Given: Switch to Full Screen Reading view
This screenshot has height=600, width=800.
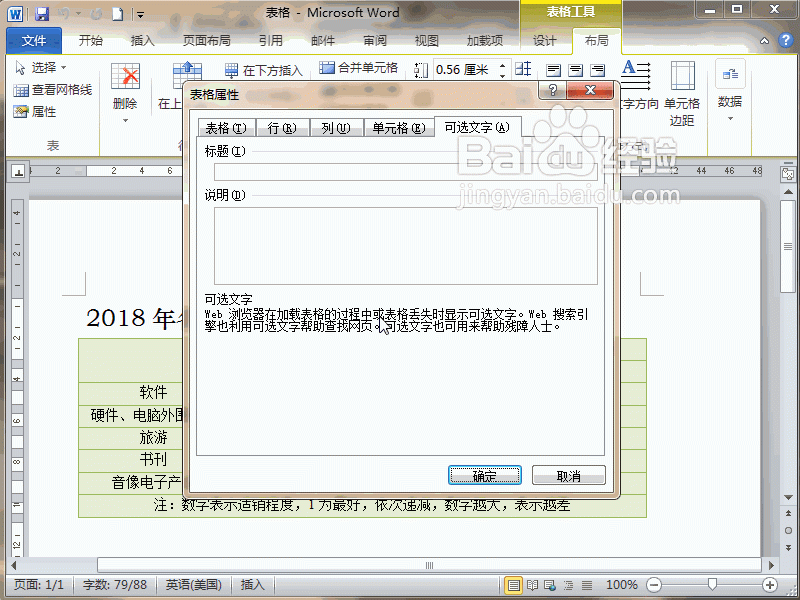Looking at the screenshot, I should click(x=532, y=585).
